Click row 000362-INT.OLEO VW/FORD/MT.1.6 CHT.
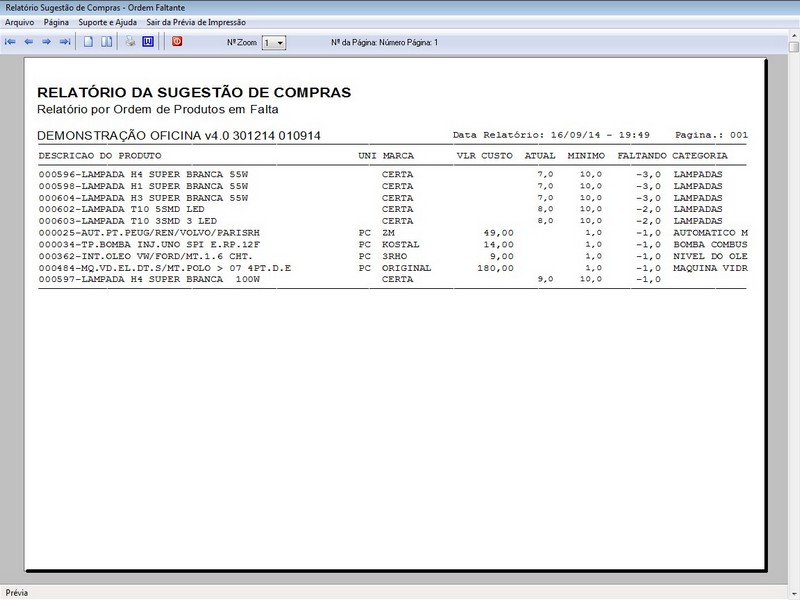 392,256
